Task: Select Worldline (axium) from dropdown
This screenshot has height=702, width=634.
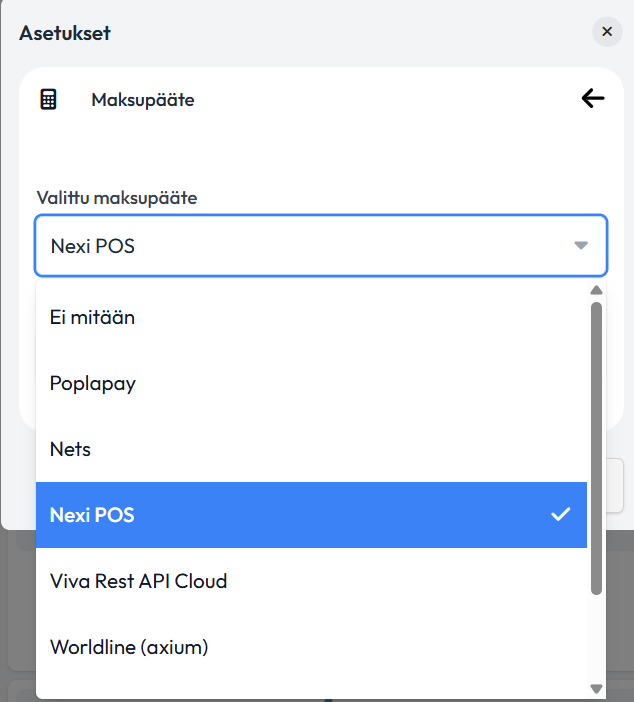Action: (x=311, y=647)
